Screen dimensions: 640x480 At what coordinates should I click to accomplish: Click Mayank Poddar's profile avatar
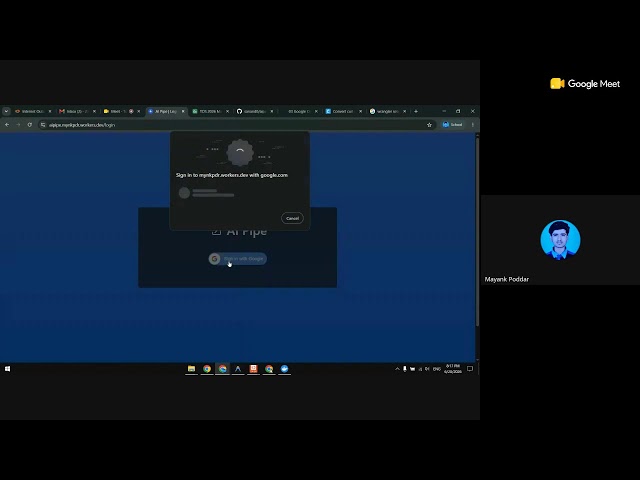point(560,240)
